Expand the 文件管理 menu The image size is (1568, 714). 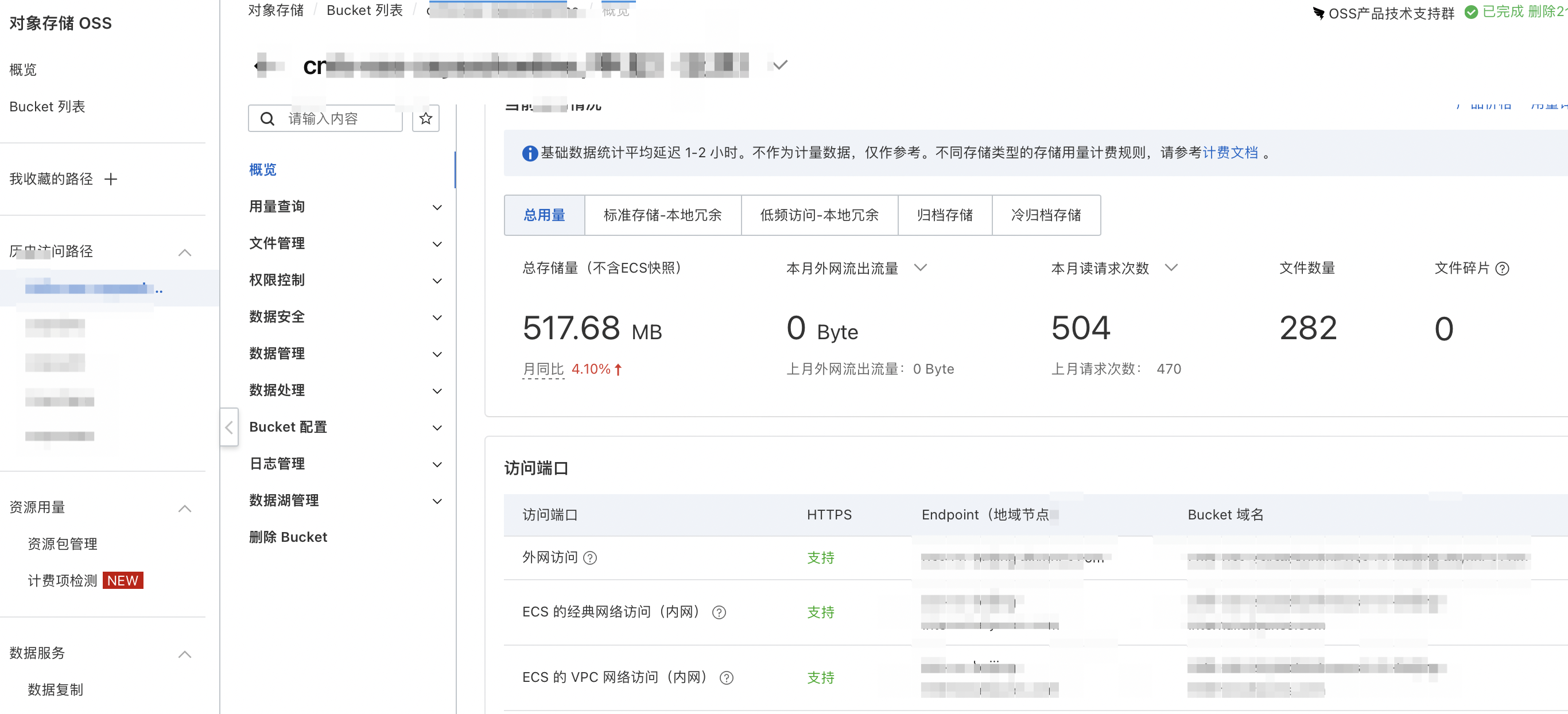point(436,243)
